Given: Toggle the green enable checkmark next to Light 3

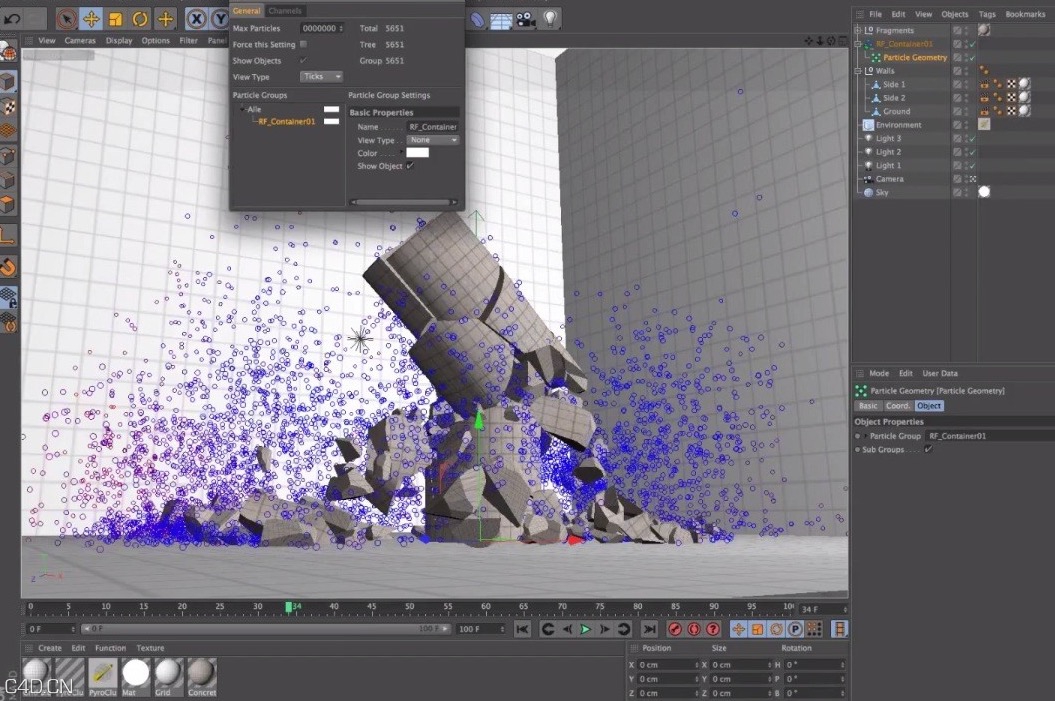Looking at the screenshot, I should click(972, 138).
